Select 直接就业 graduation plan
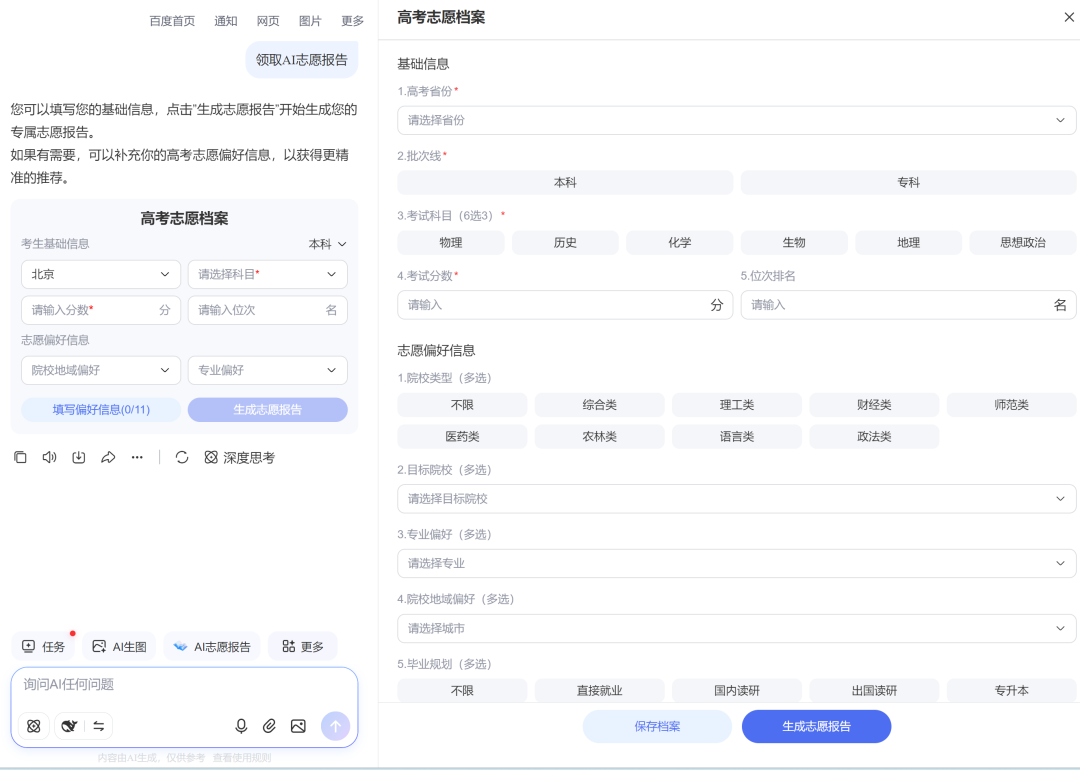 [x=599, y=690]
